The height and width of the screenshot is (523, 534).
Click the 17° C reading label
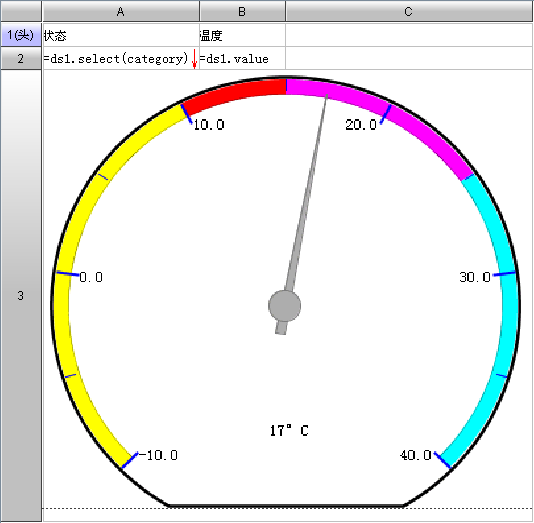pos(289,430)
